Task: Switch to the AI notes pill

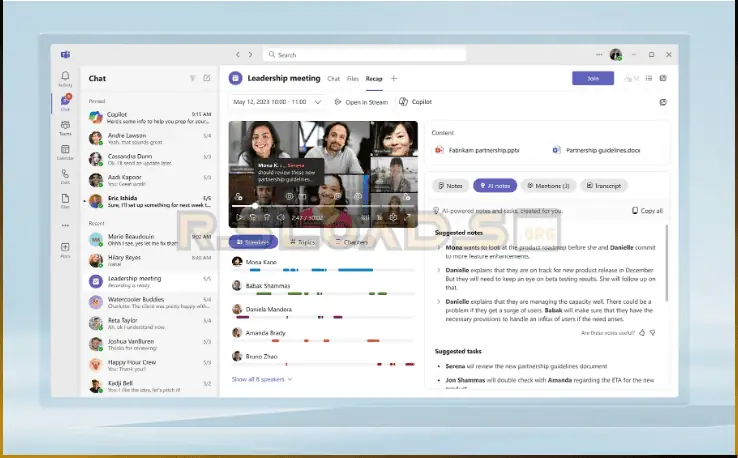Action: coord(495,186)
